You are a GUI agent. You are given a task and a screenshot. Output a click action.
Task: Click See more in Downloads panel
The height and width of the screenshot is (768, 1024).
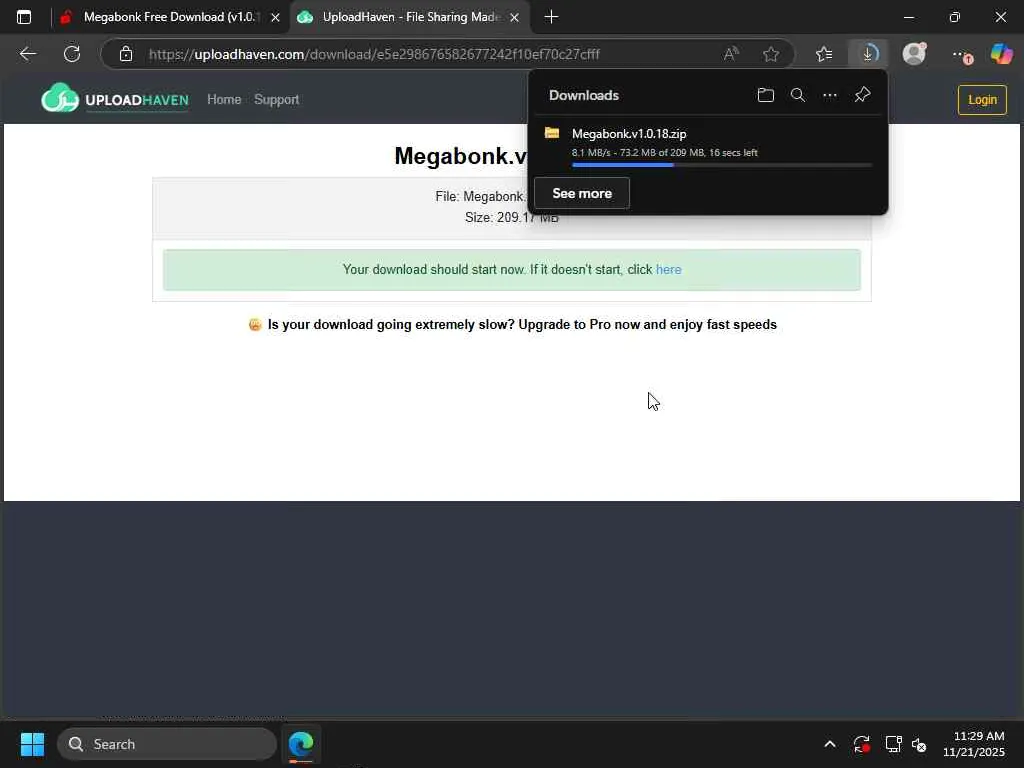click(x=582, y=193)
